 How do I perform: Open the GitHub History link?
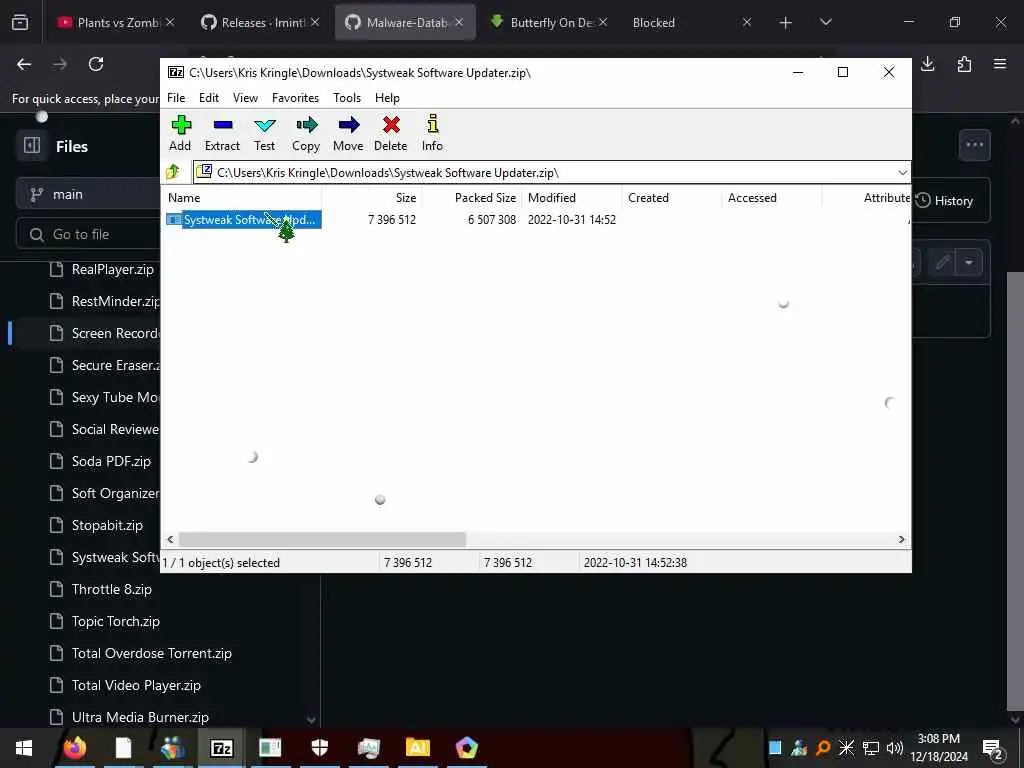click(944, 200)
